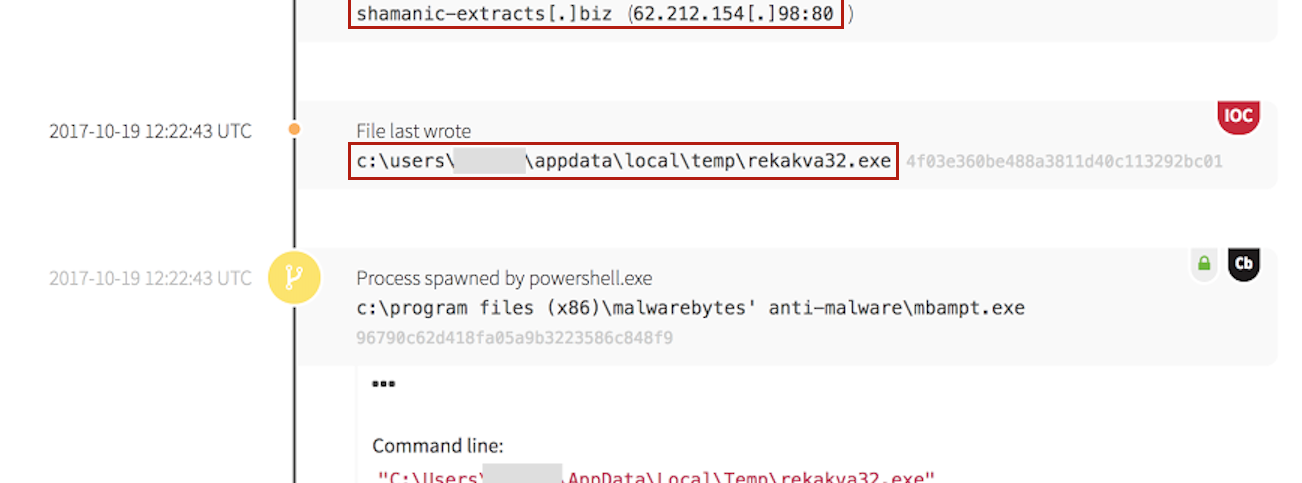Expand the ellipsis above Command line
This screenshot has height=483, width=1302.
click(382, 384)
